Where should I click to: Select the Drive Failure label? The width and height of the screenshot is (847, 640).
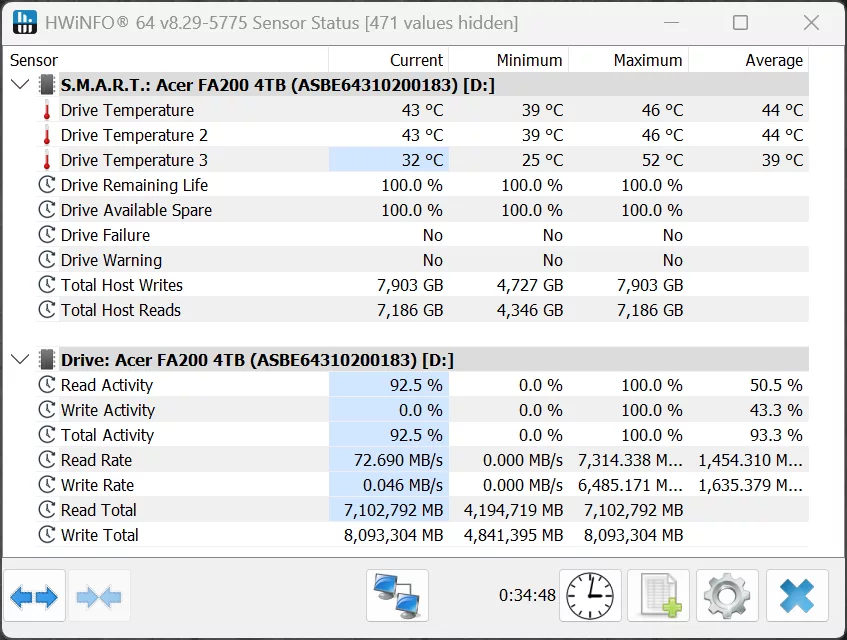point(105,234)
